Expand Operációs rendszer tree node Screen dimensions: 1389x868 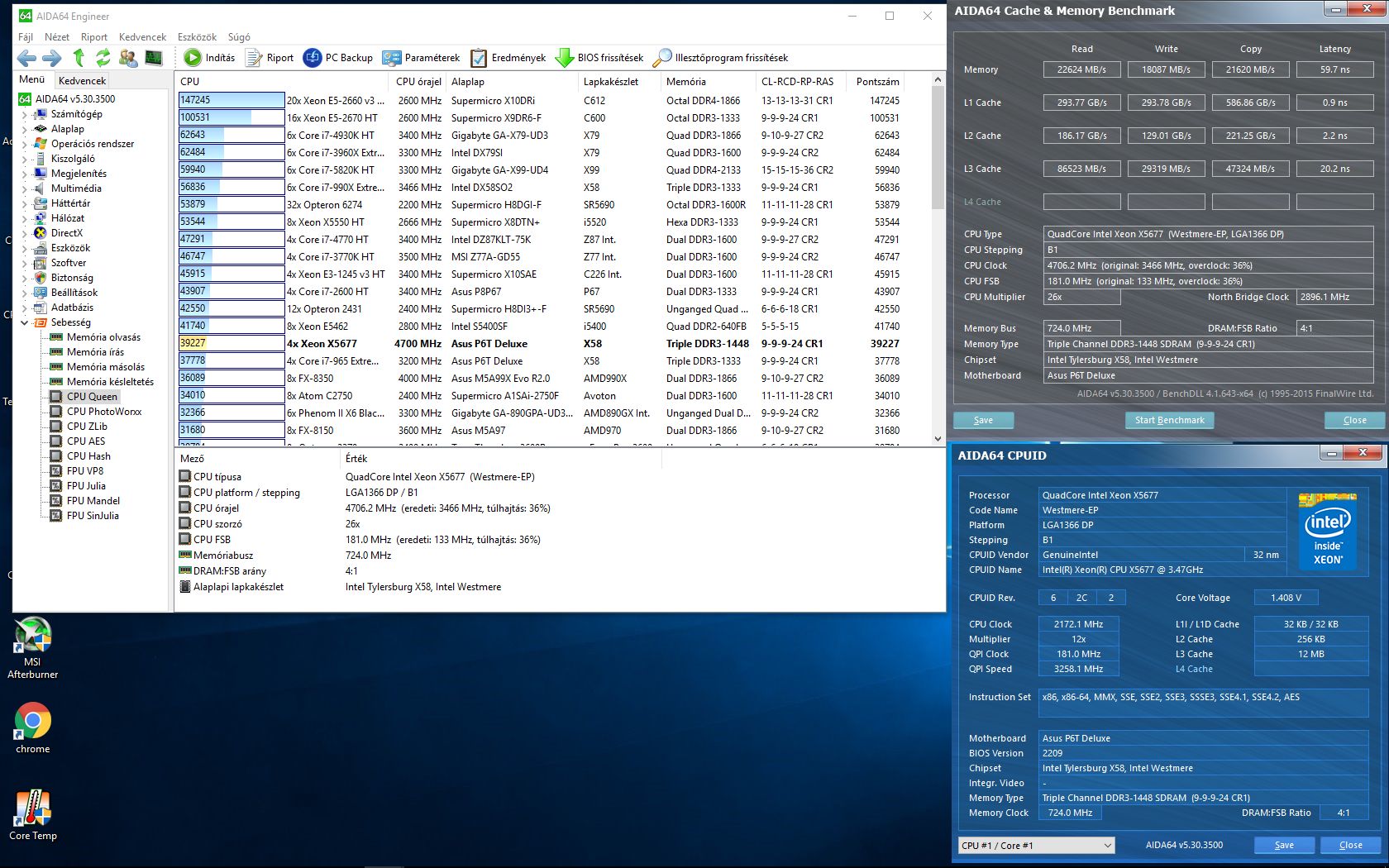[24, 144]
